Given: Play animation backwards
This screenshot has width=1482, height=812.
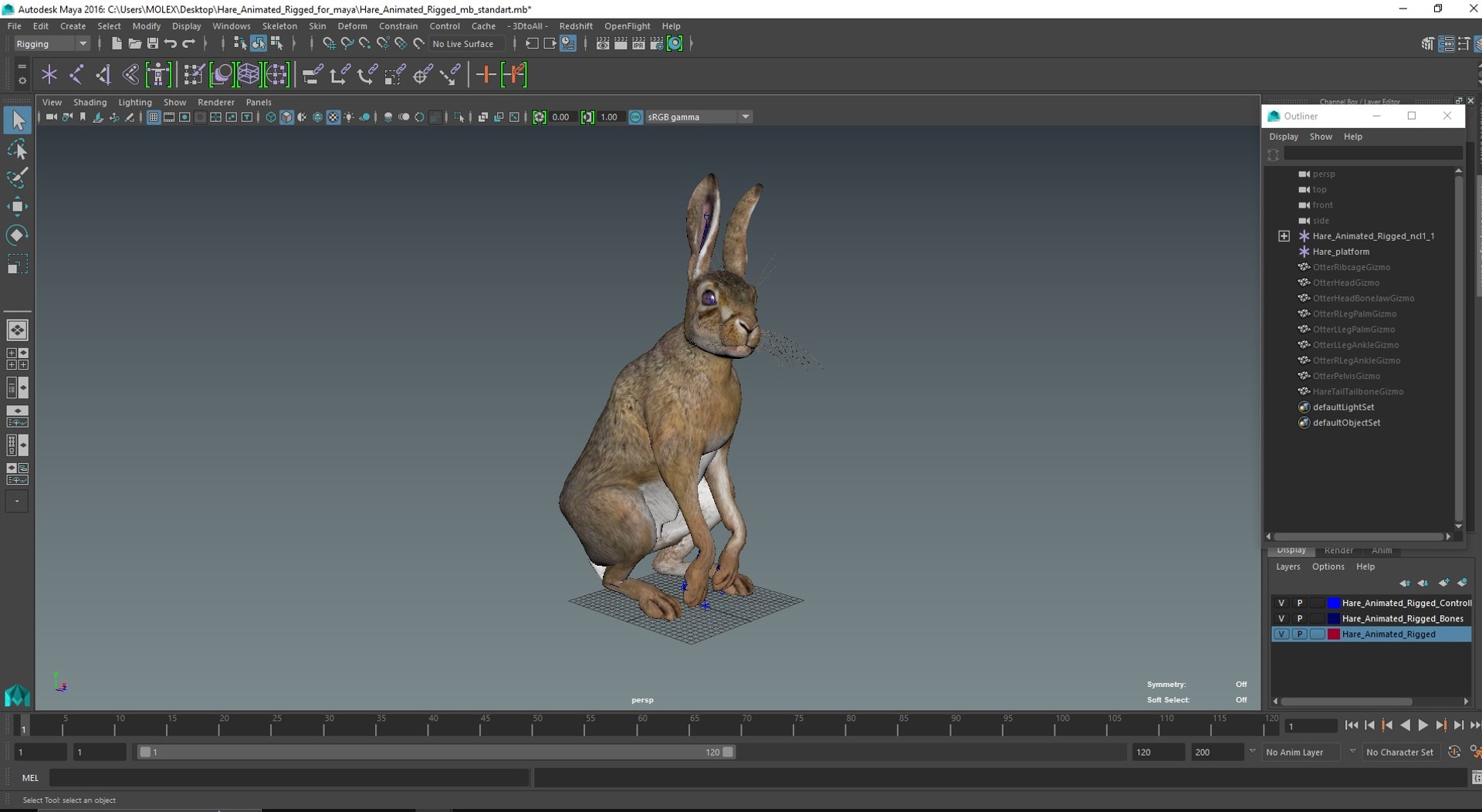Looking at the screenshot, I should [x=1405, y=726].
